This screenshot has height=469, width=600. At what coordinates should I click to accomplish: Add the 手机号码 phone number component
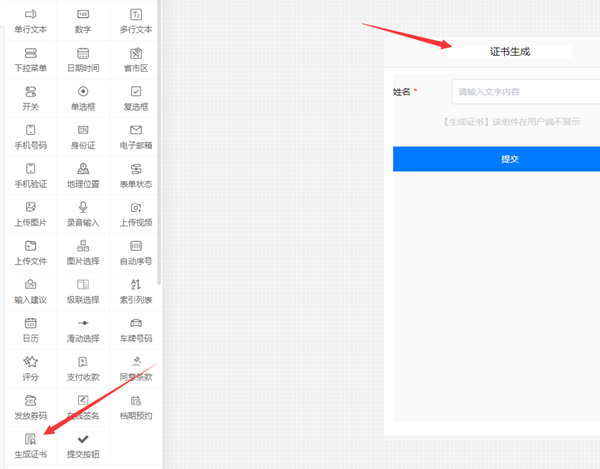31,137
